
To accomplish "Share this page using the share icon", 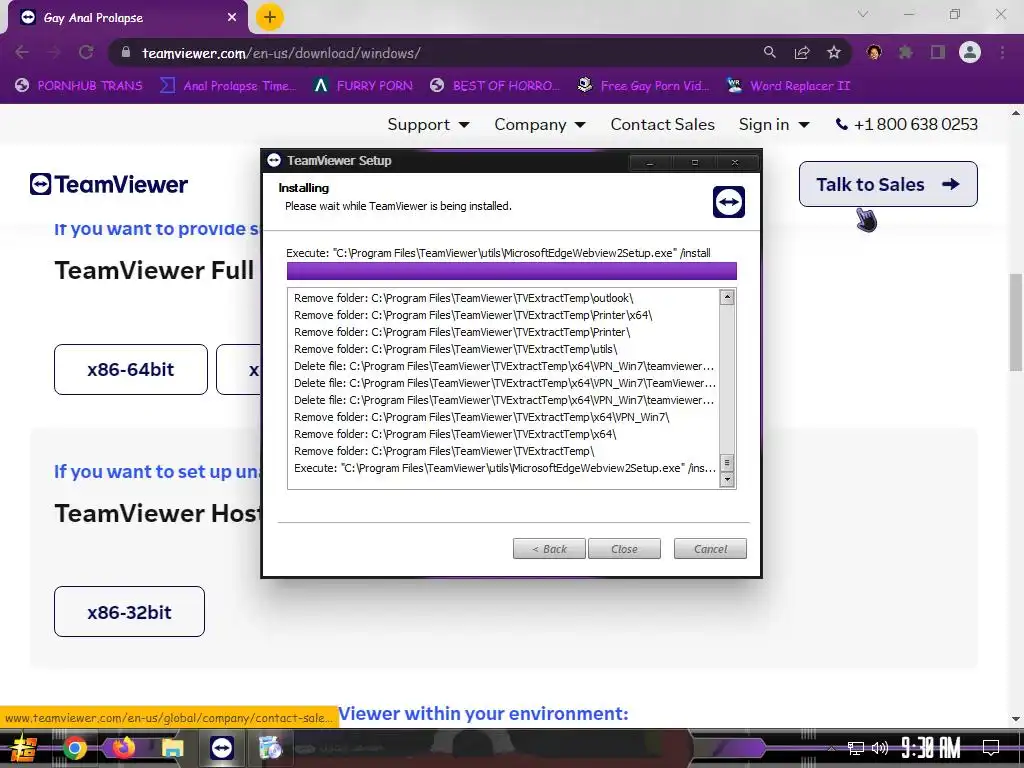I will pos(801,53).
